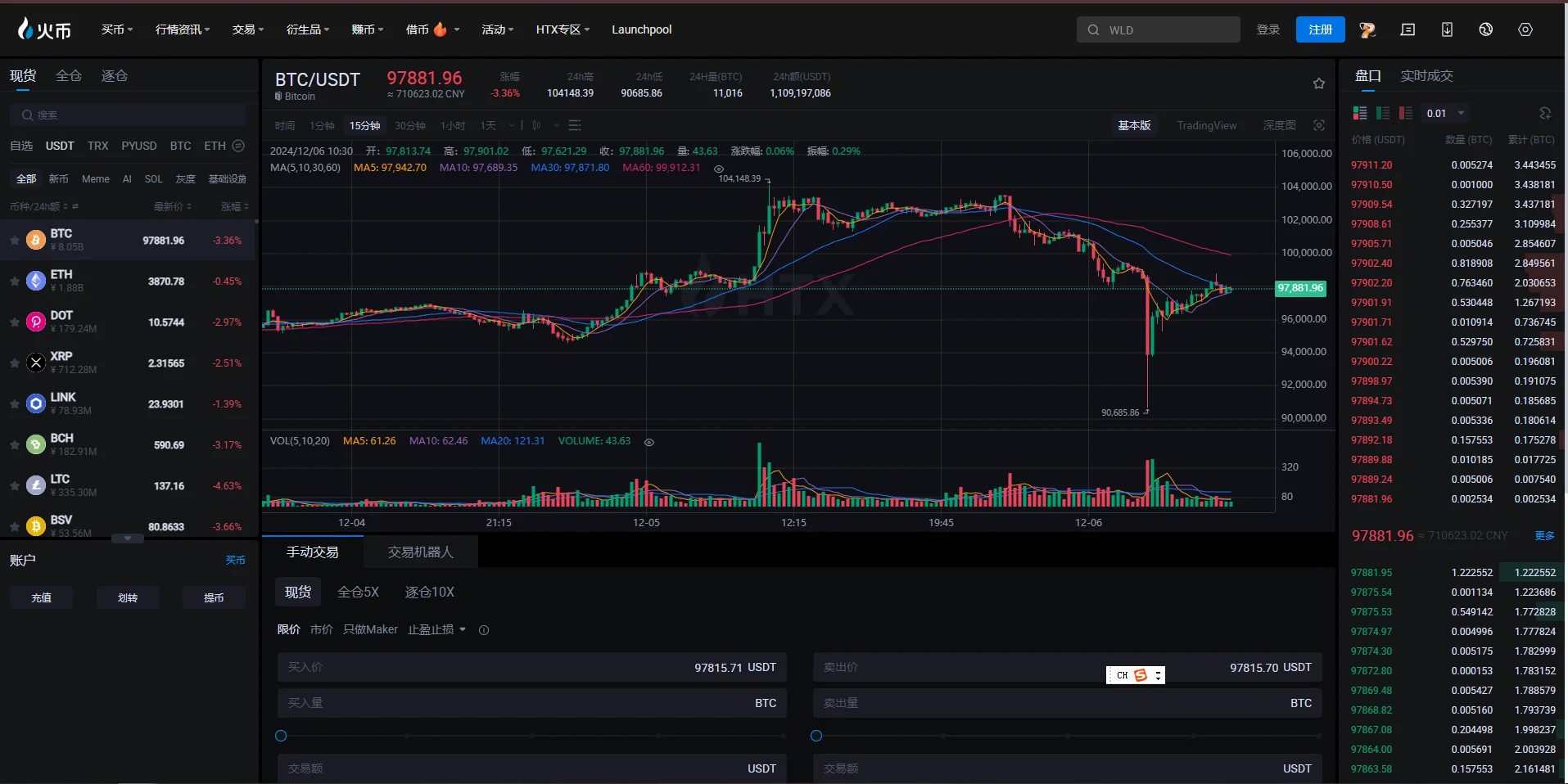The width and height of the screenshot is (1568, 784).
Task: Click the app download phone icon
Action: click(1447, 29)
